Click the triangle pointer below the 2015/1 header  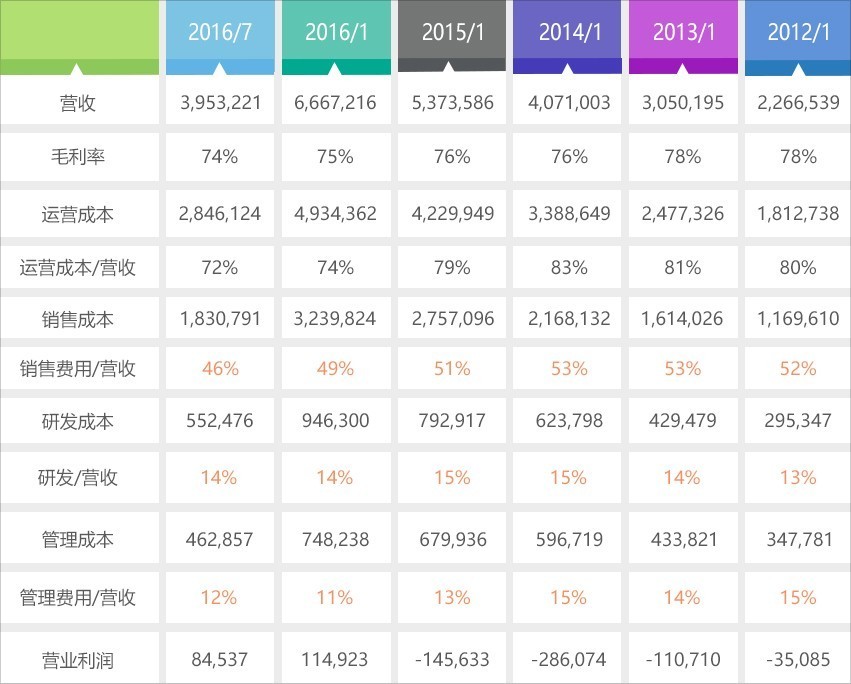451,69
